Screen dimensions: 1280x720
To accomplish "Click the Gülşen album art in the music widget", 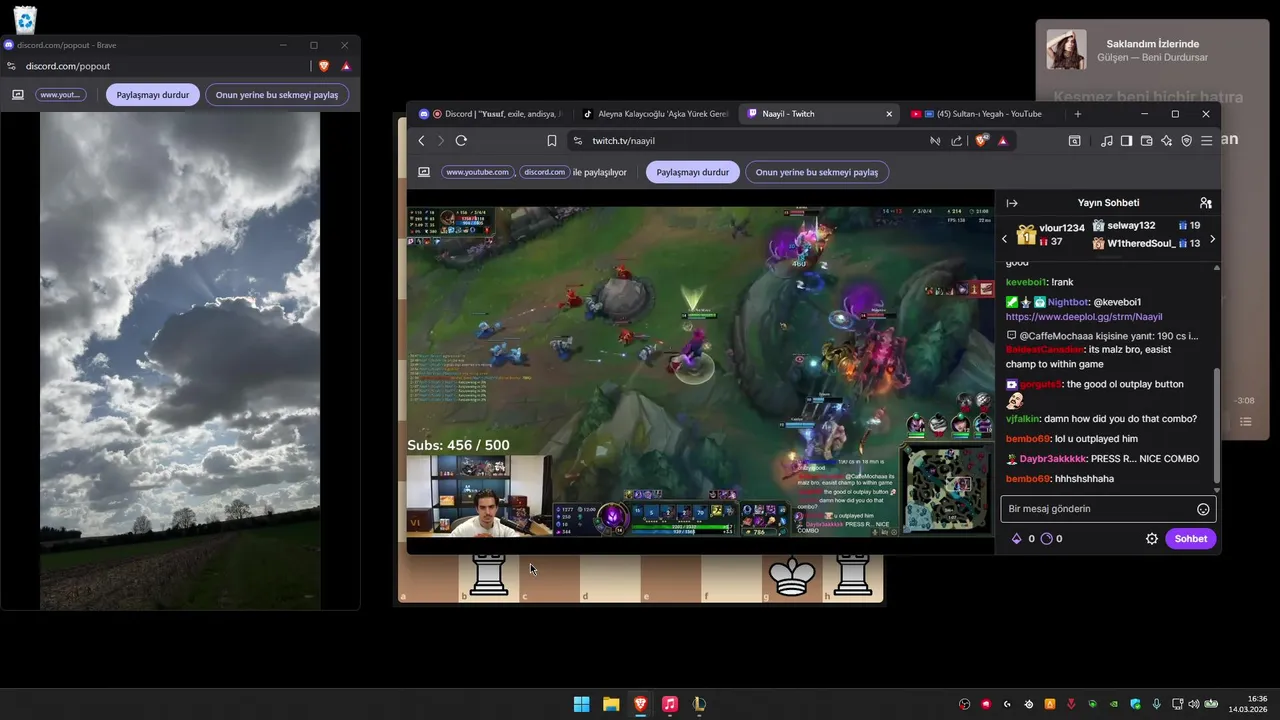I will pyautogui.click(x=1066, y=49).
